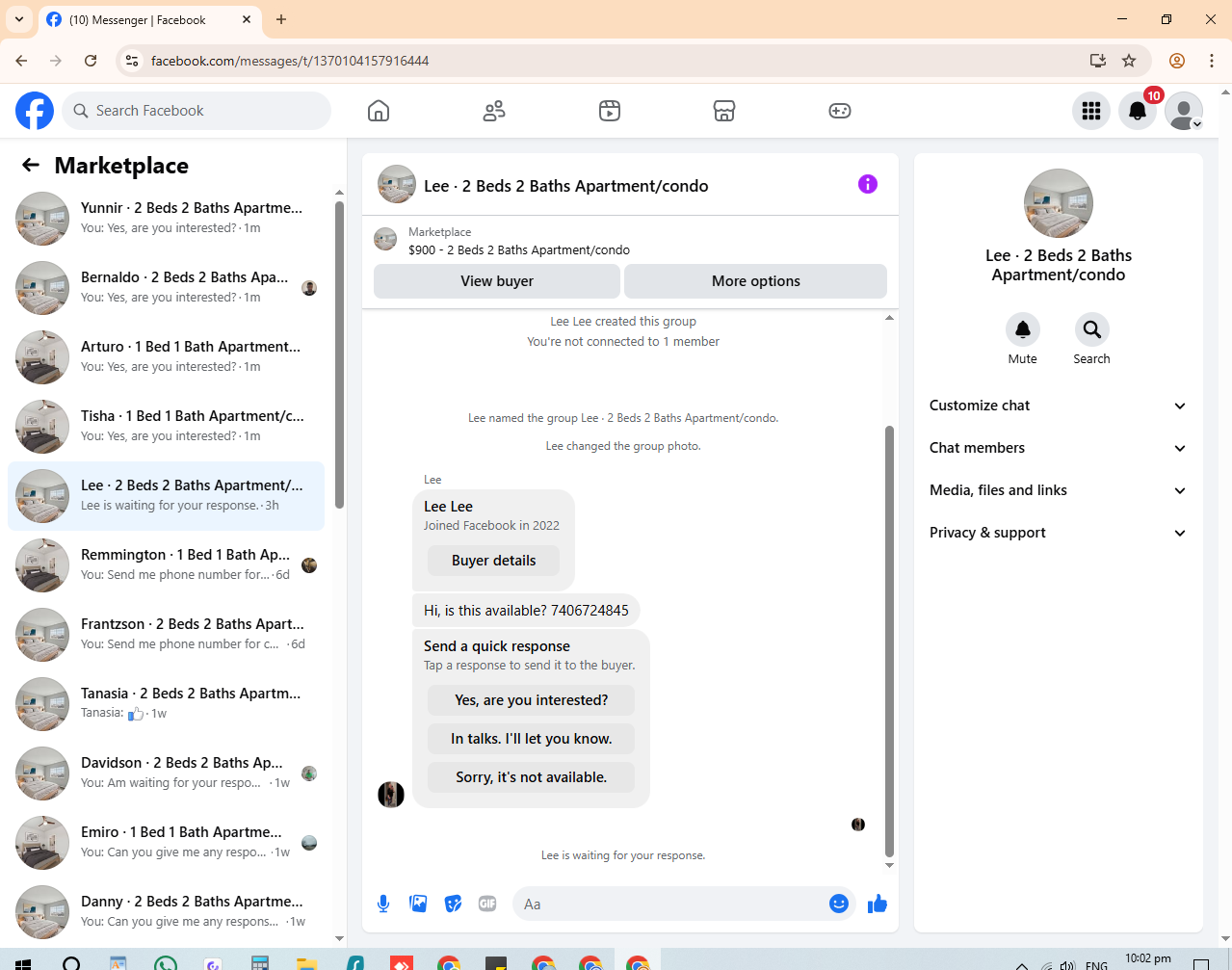View site information icon in address bar
Screen dimensions: 1232x970
[133, 61]
